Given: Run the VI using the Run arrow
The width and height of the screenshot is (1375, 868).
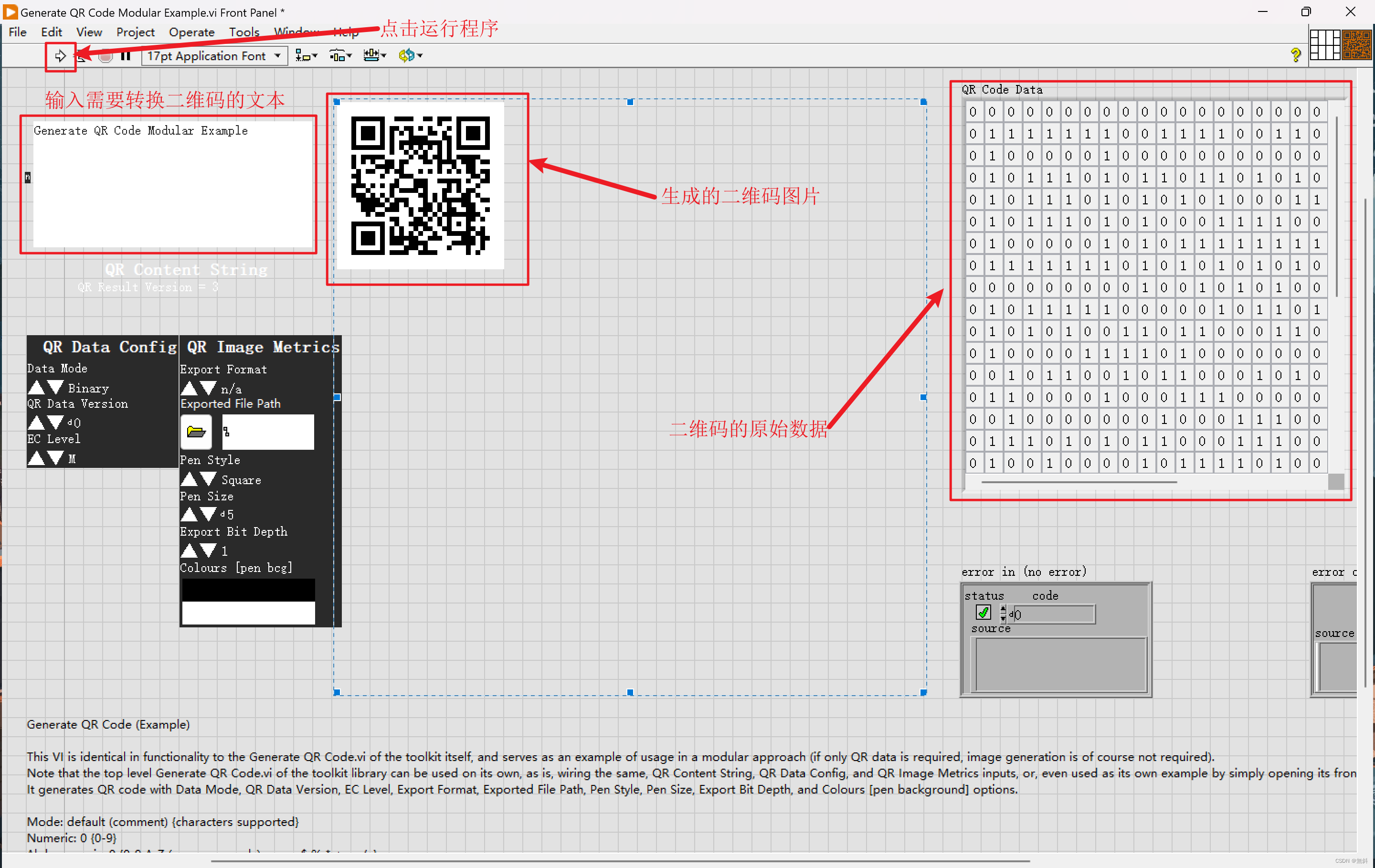Looking at the screenshot, I should point(60,55).
